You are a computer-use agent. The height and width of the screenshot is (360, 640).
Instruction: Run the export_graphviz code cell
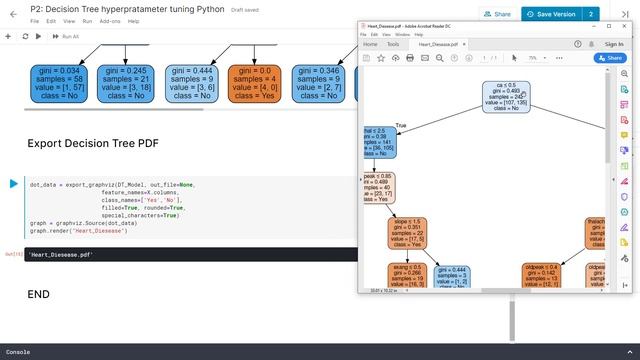pyautogui.click(x=13, y=184)
